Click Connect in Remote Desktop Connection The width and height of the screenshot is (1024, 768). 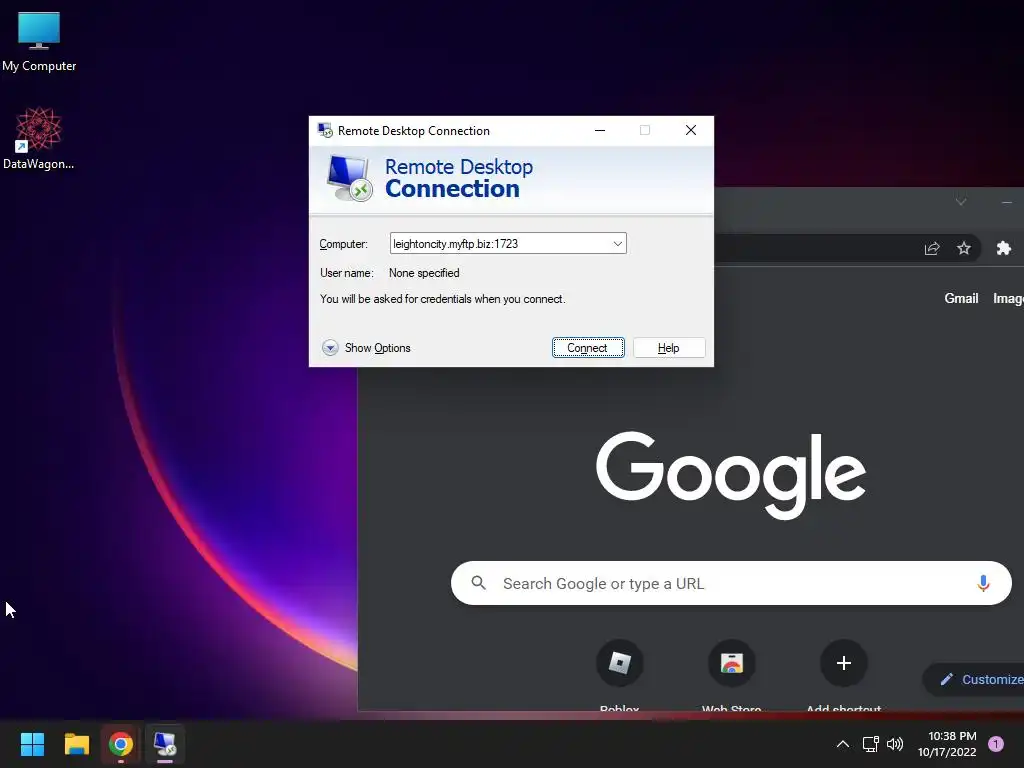(588, 347)
